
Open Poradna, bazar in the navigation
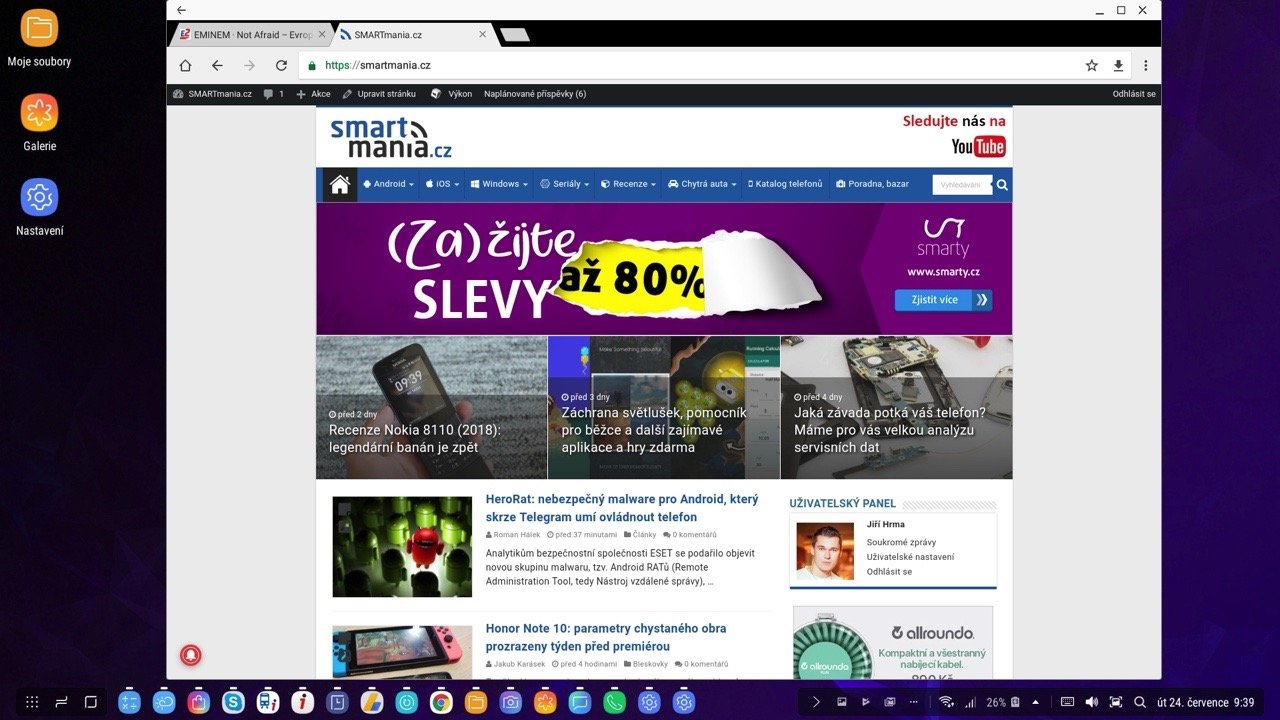(872, 184)
